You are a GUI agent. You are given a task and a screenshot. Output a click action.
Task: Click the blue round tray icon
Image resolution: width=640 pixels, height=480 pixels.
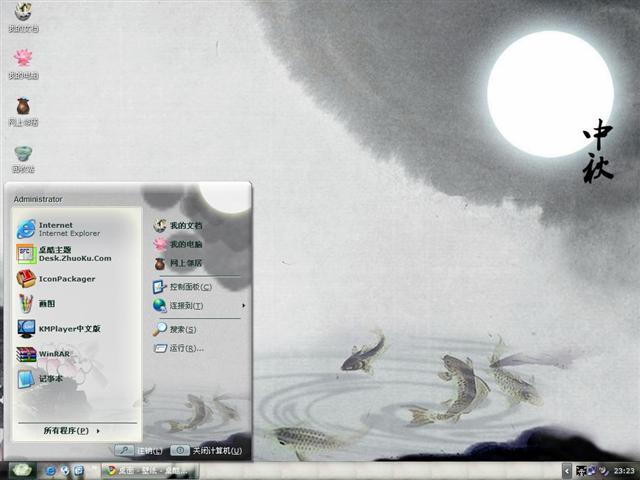coord(591,471)
